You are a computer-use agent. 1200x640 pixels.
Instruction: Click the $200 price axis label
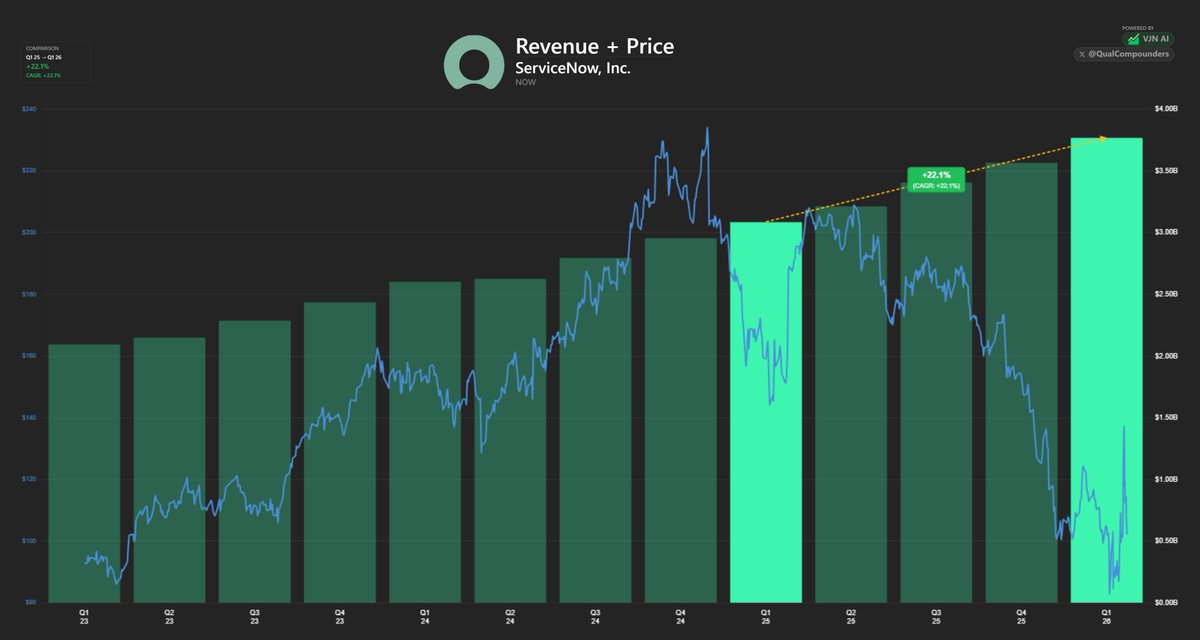pyautogui.click(x=28, y=232)
